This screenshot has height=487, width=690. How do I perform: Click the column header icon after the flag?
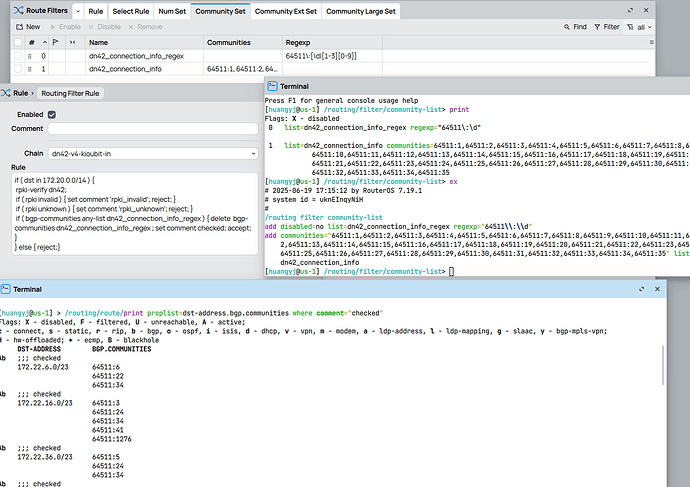point(73,42)
